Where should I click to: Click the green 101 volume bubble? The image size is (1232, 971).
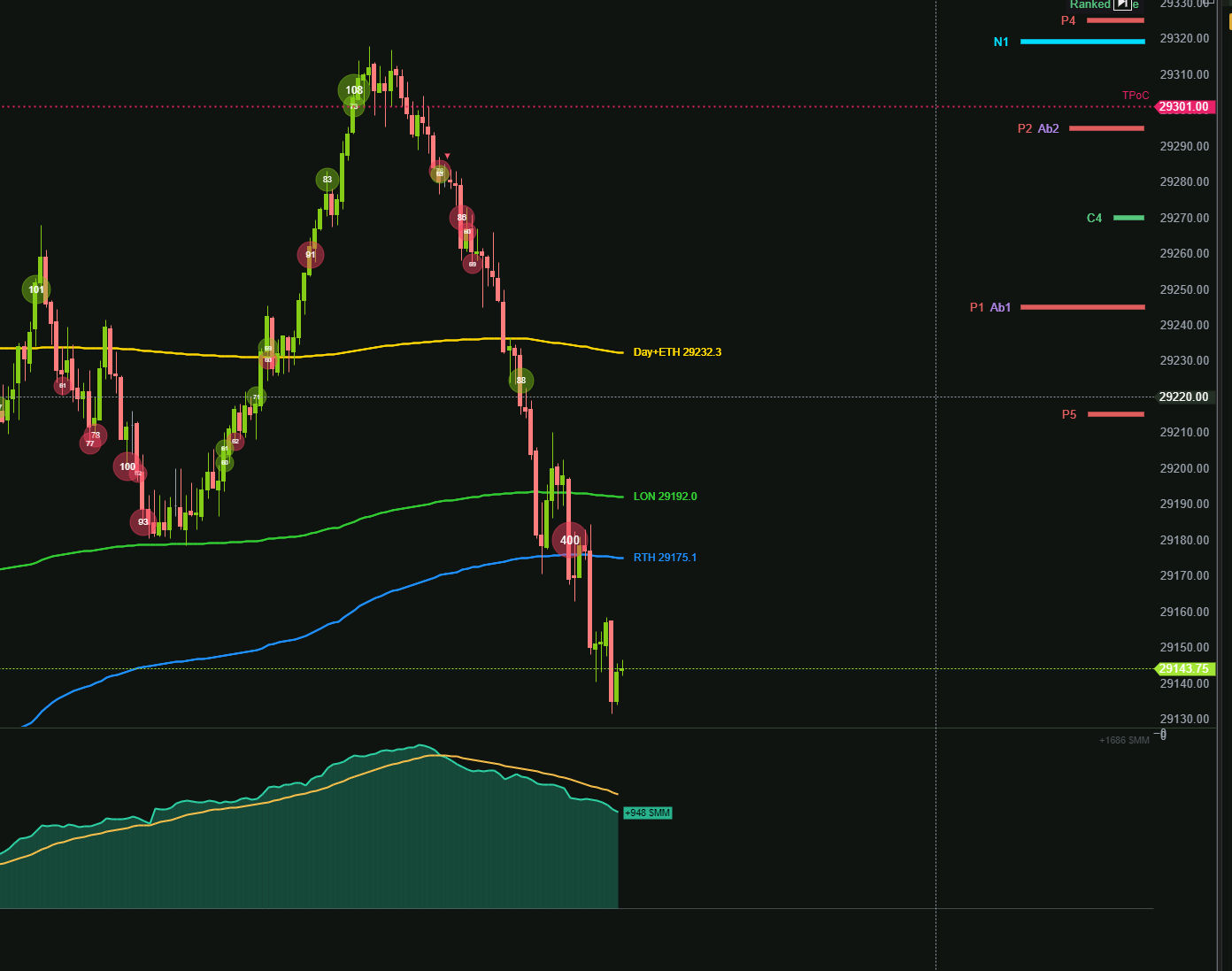pos(36,289)
